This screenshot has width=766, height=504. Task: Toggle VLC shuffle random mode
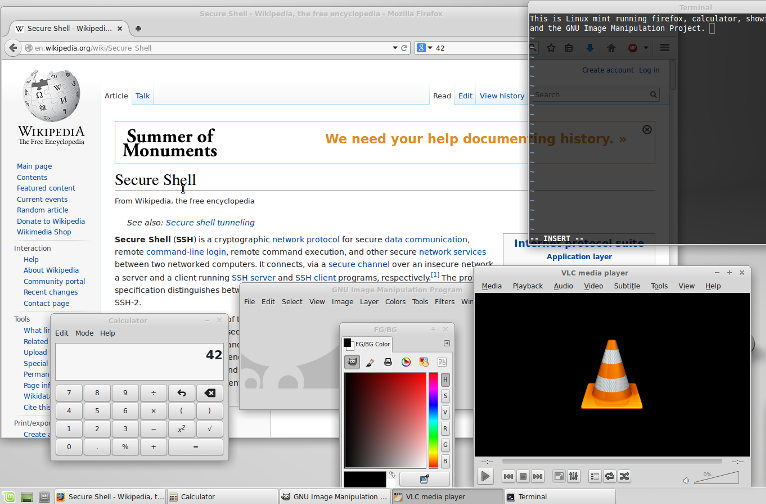[x=624, y=476]
